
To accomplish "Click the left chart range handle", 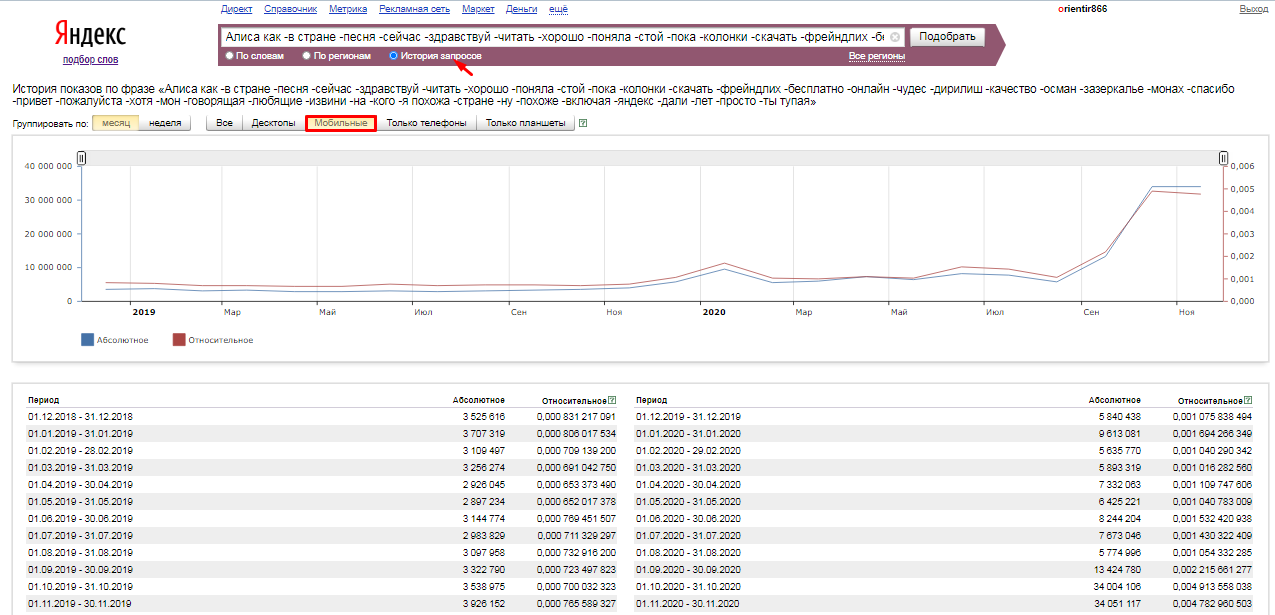I will 82,158.
